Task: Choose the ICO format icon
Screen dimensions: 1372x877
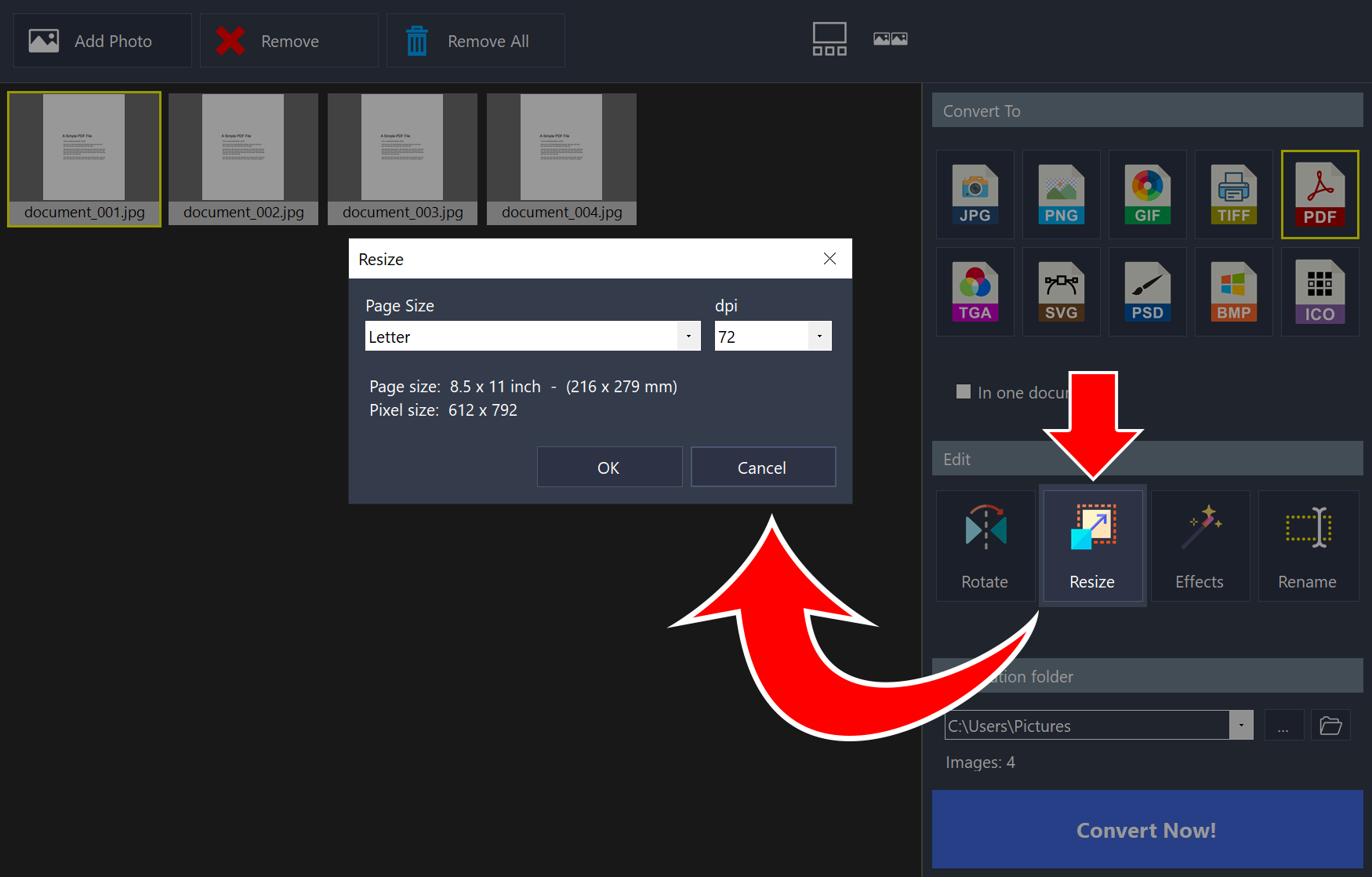Action: [1319, 292]
